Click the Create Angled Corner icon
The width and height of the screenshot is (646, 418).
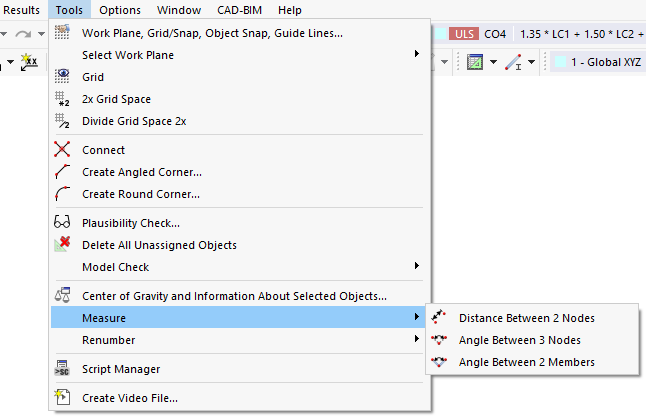tap(62, 172)
